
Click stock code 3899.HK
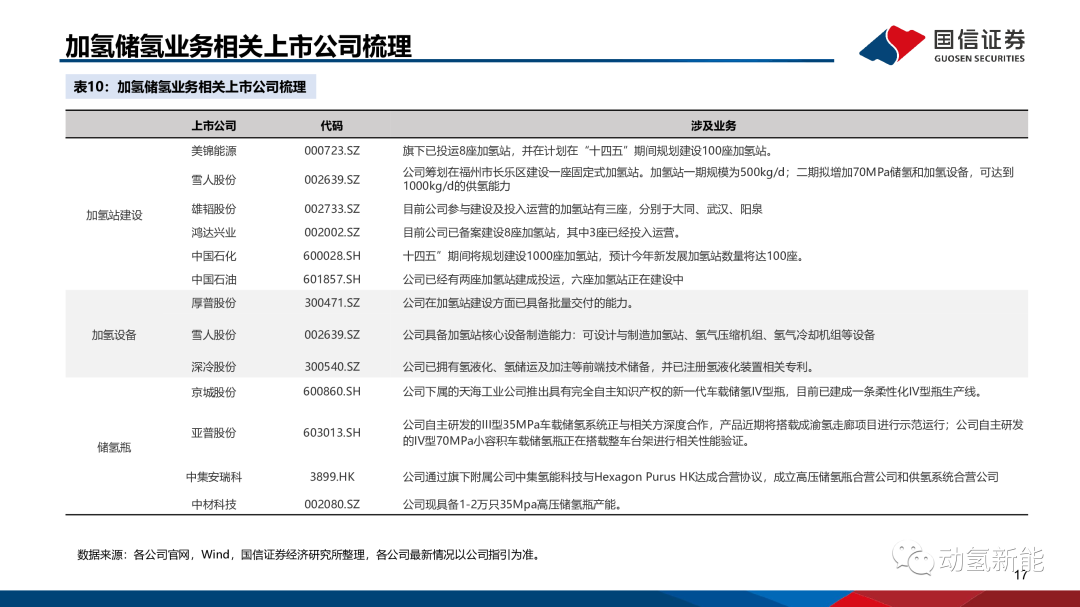[x=332, y=477]
